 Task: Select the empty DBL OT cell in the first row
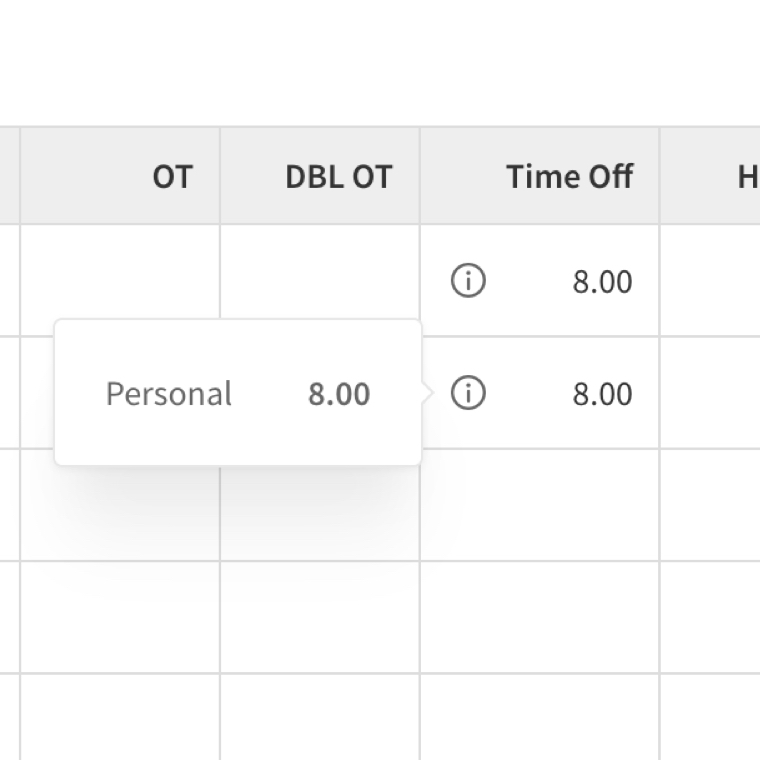pos(320,272)
